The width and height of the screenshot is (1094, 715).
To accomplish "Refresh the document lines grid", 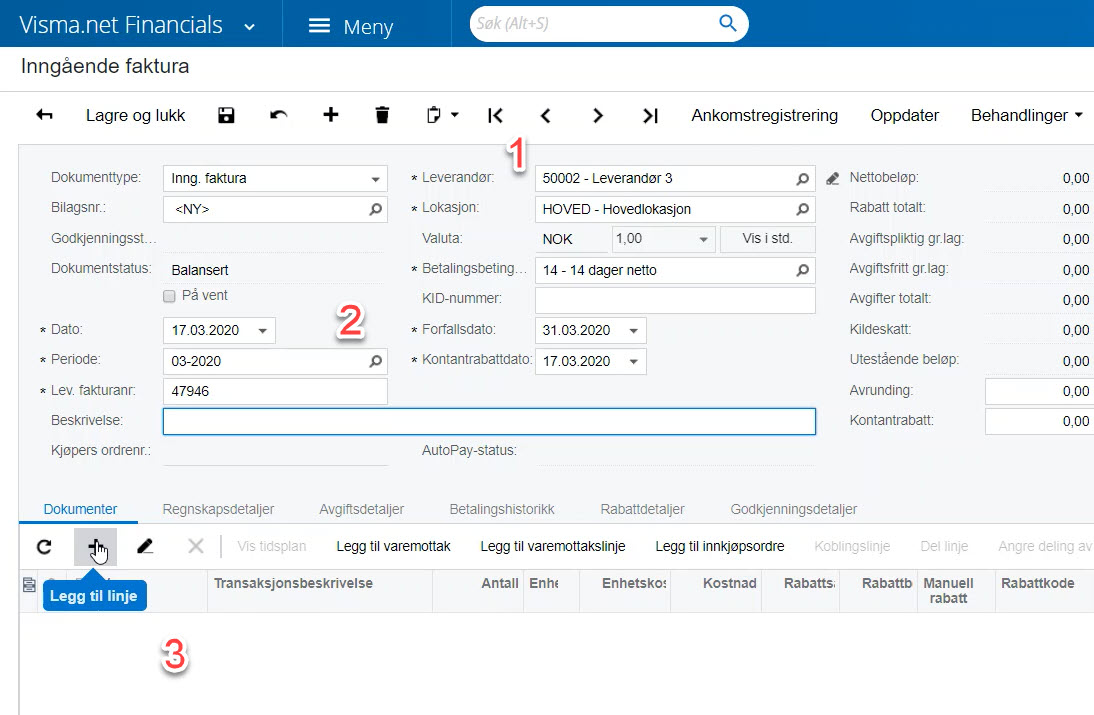I will [x=44, y=546].
